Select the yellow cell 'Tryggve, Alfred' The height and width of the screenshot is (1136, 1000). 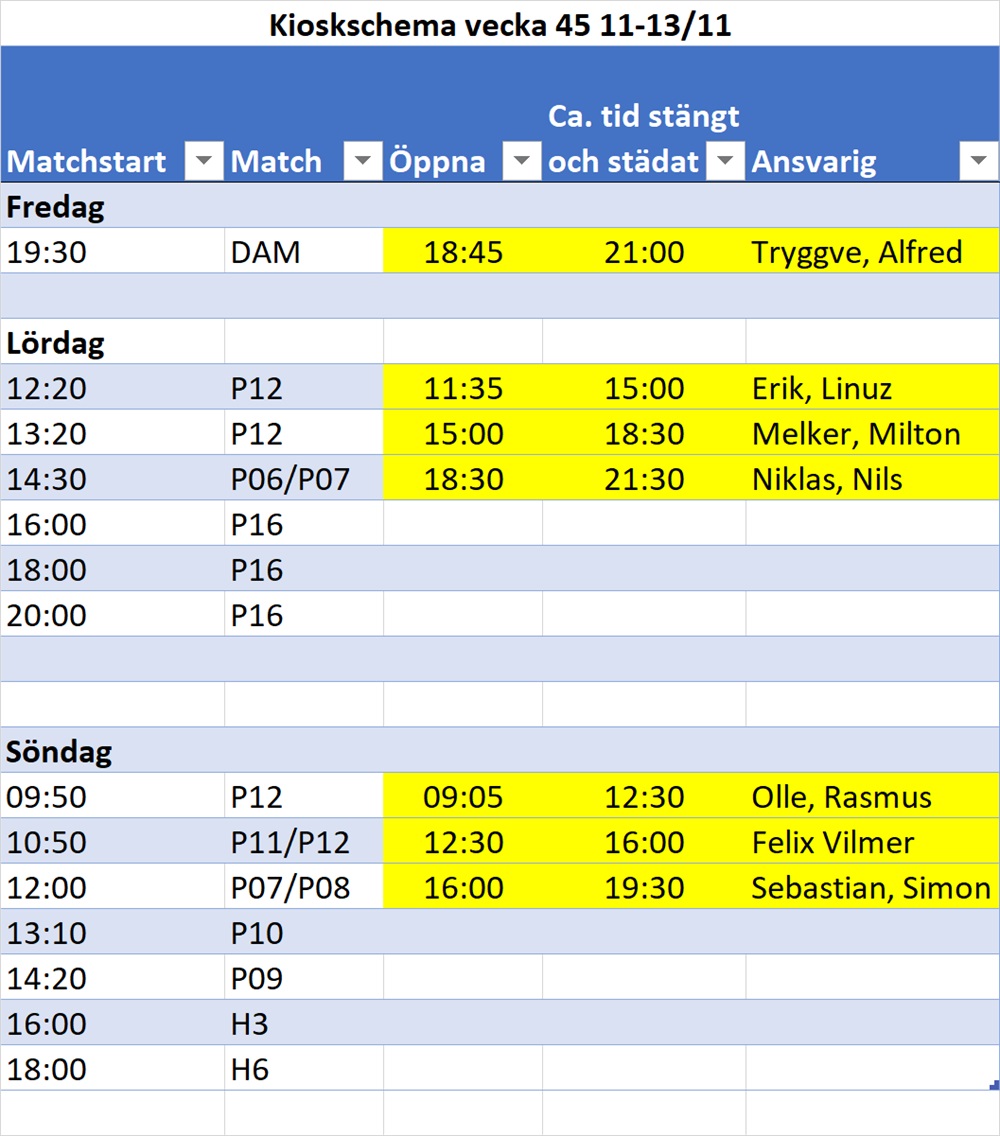pyautogui.click(x=857, y=252)
